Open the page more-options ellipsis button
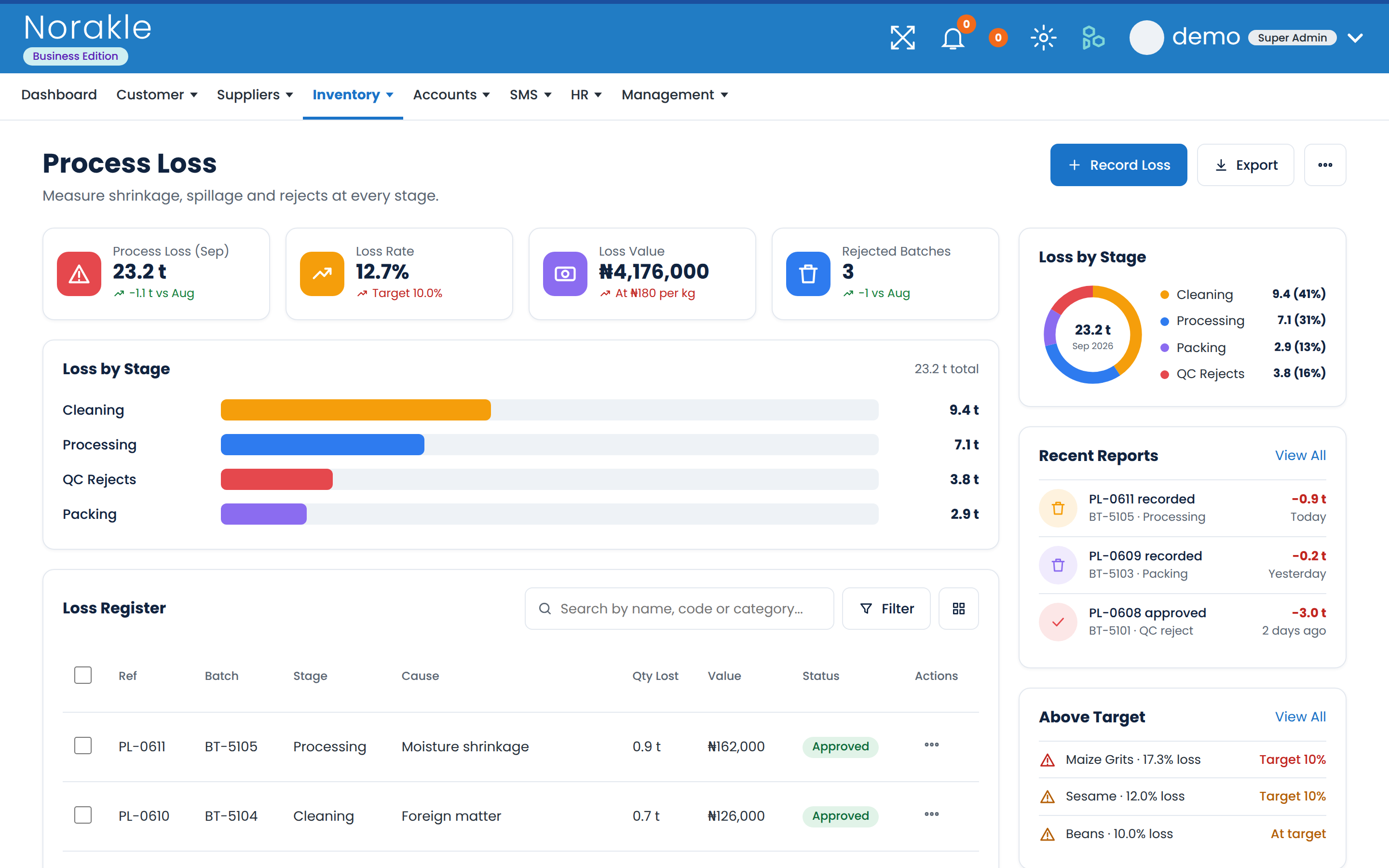Screen dimensions: 1389x868 click(1325, 165)
